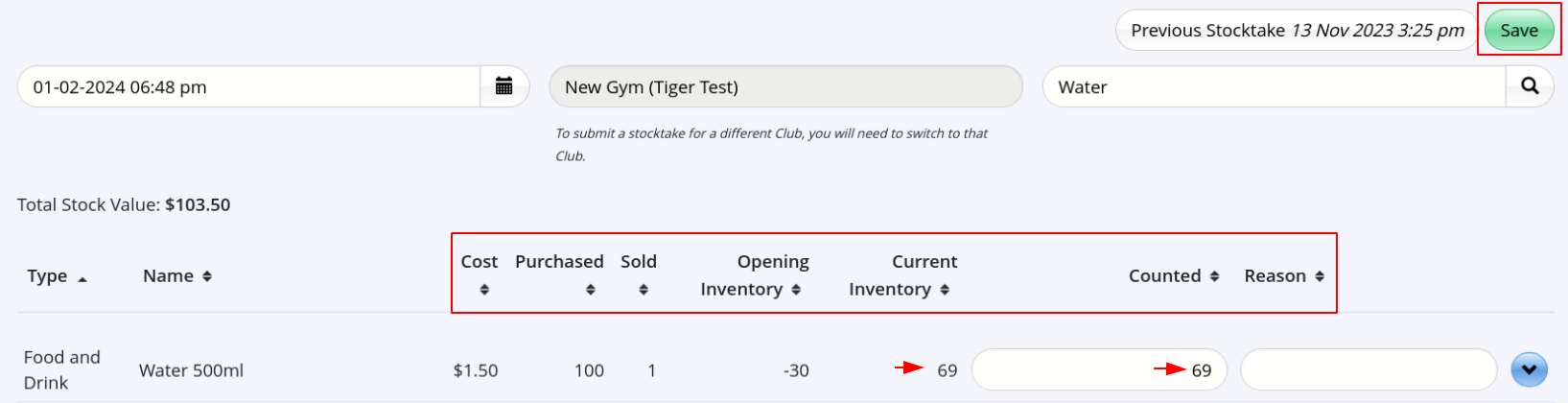Click the stocktake date and time field

pyautogui.click(x=249, y=86)
